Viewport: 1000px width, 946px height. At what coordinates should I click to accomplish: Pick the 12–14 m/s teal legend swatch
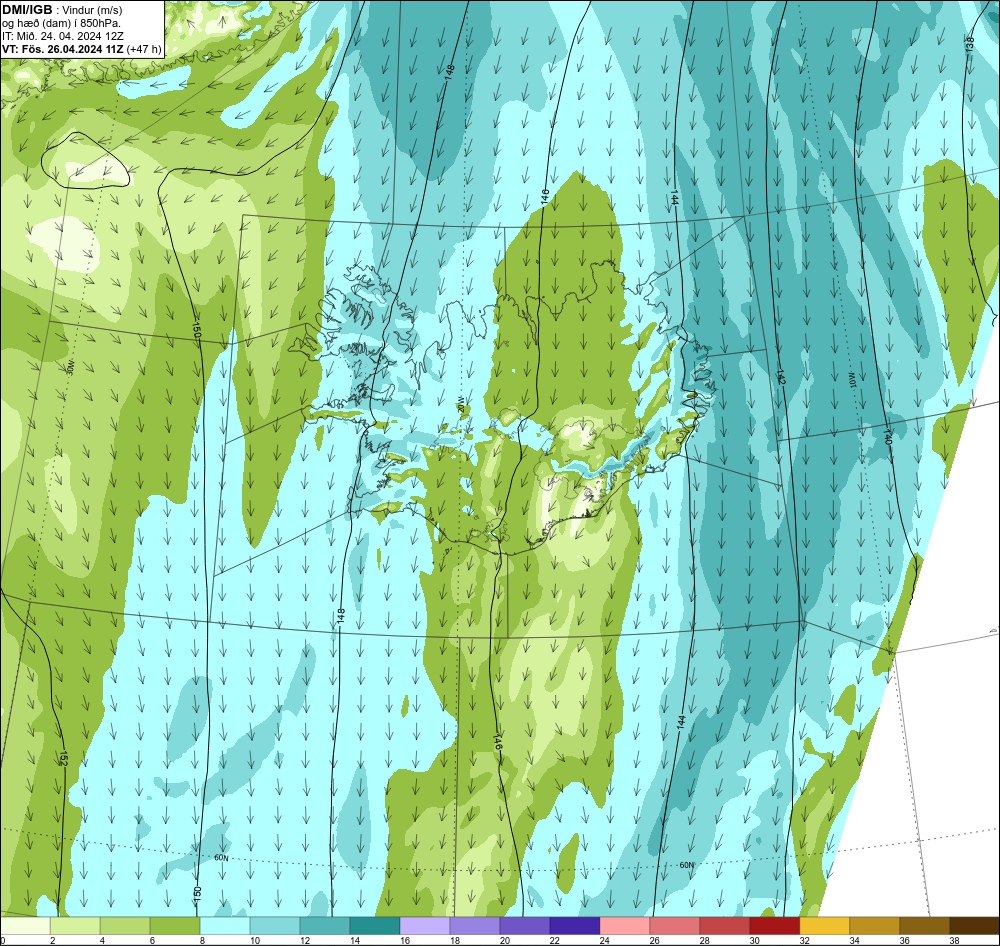(325, 925)
